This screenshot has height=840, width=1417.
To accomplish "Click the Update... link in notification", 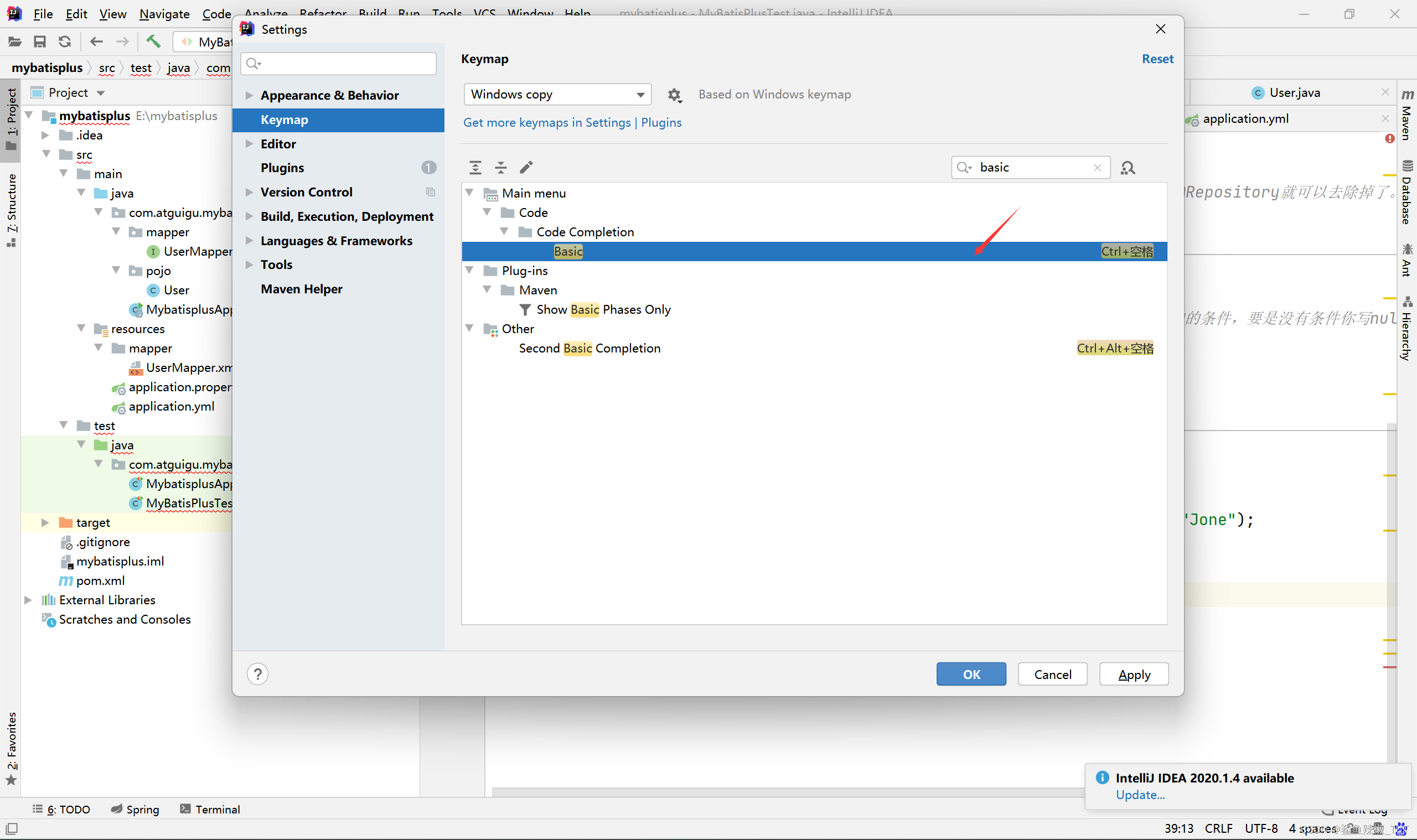I will pyautogui.click(x=1140, y=794).
